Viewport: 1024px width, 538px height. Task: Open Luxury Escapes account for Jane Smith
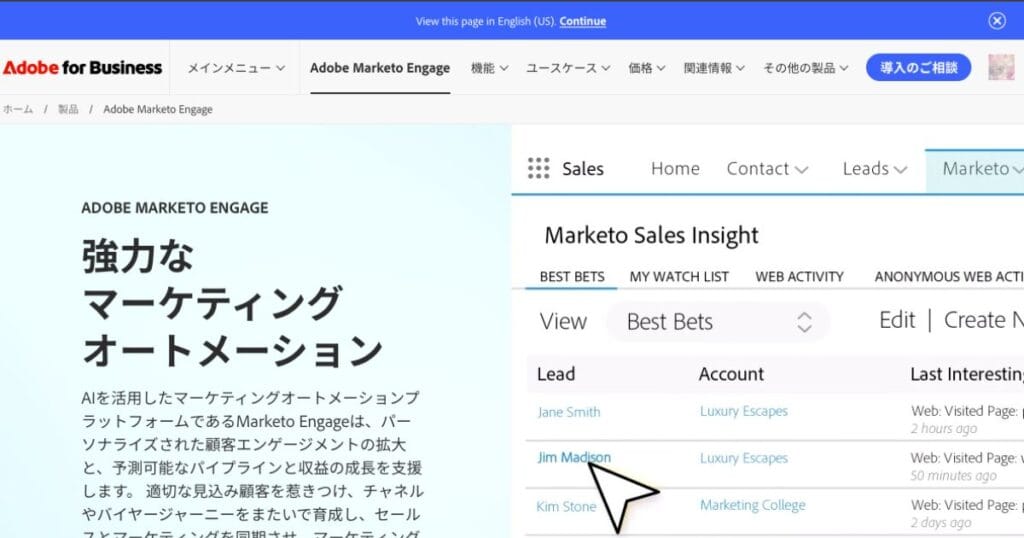(x=744, y=411)
